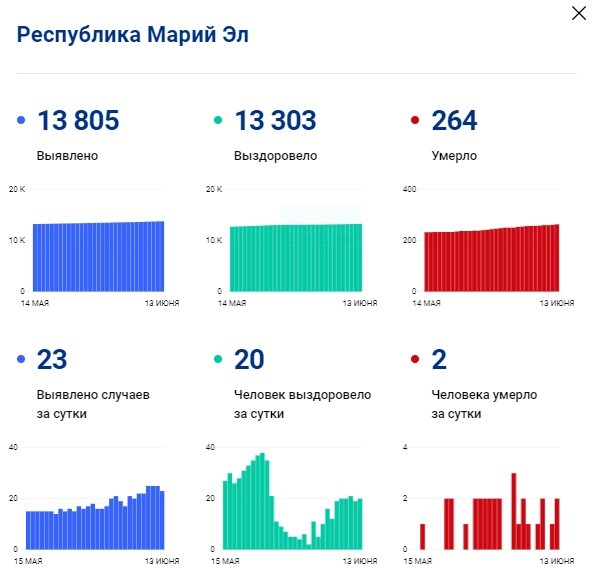This screenshot has width=593, height=585.
Task: Click the 13 303 Выздоровело total
Action: [275, 120]
